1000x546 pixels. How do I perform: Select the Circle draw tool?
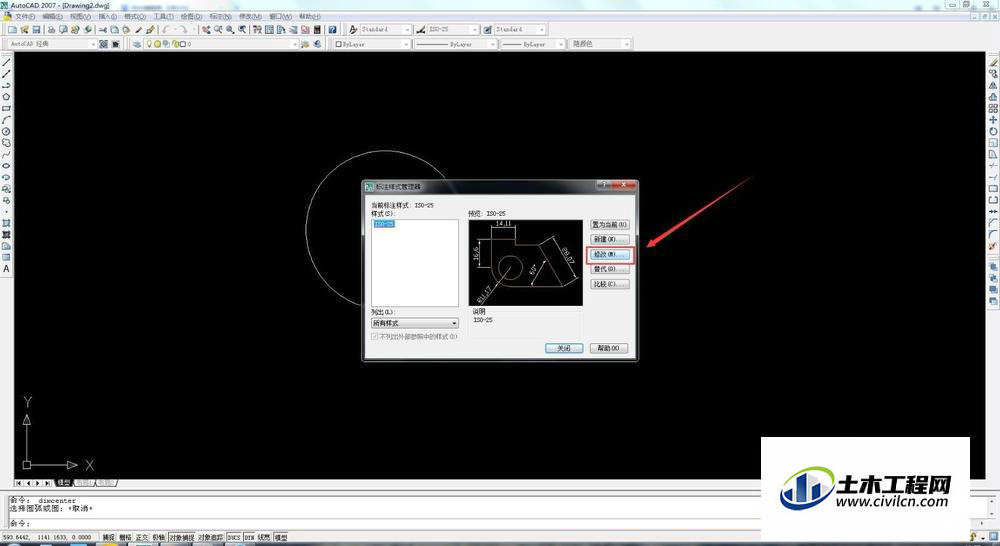(x=6, y=131)
